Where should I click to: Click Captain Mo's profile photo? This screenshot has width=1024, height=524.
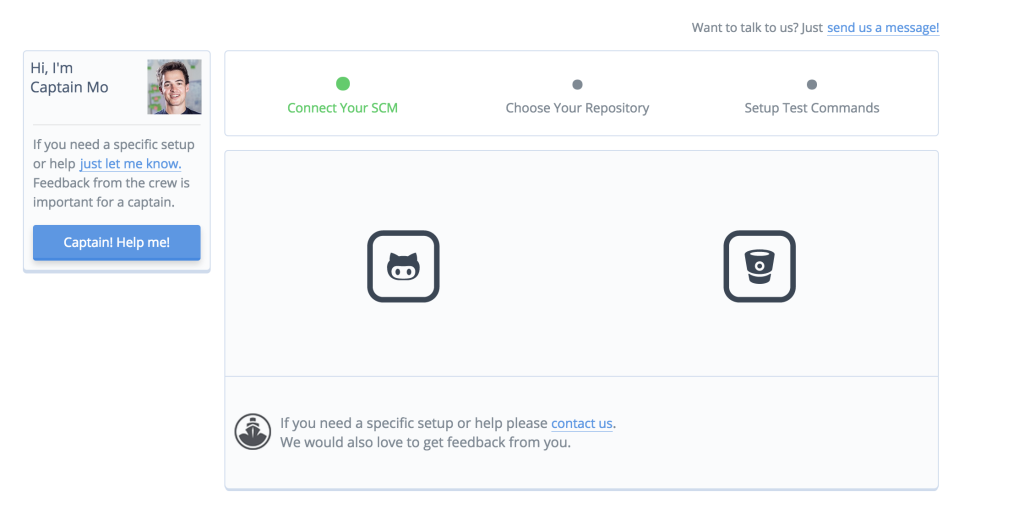(174, 87)
